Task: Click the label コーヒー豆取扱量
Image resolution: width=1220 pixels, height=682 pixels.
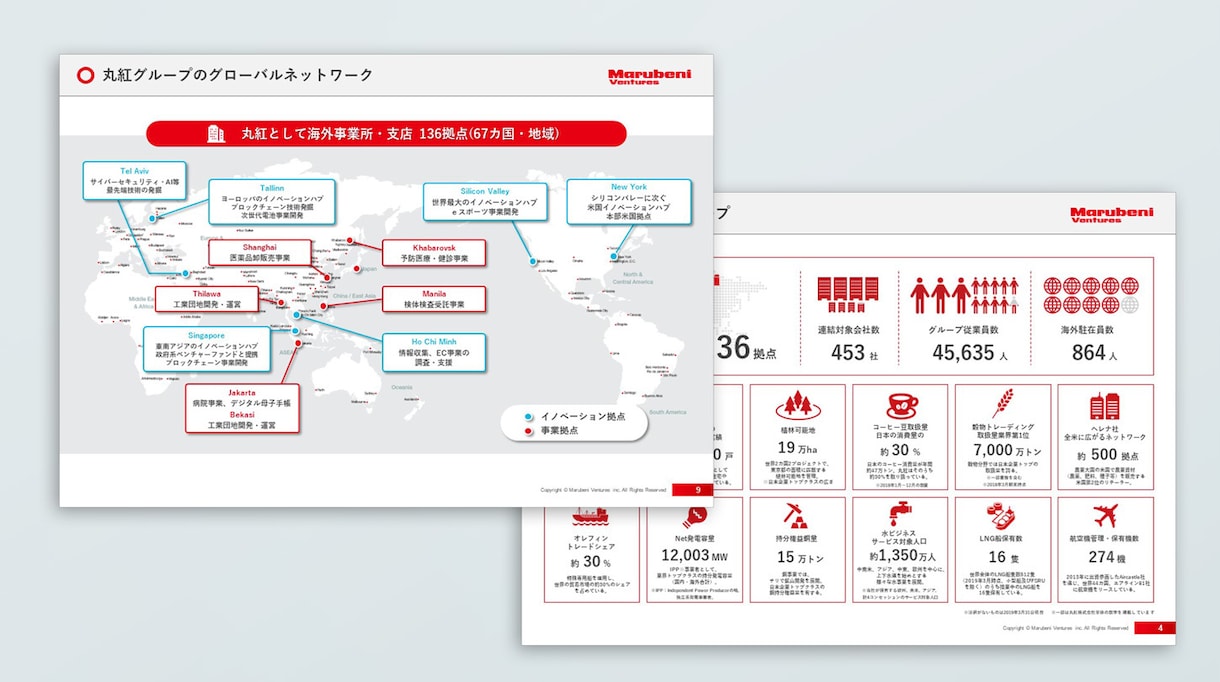Action: [x=902, y=428]
